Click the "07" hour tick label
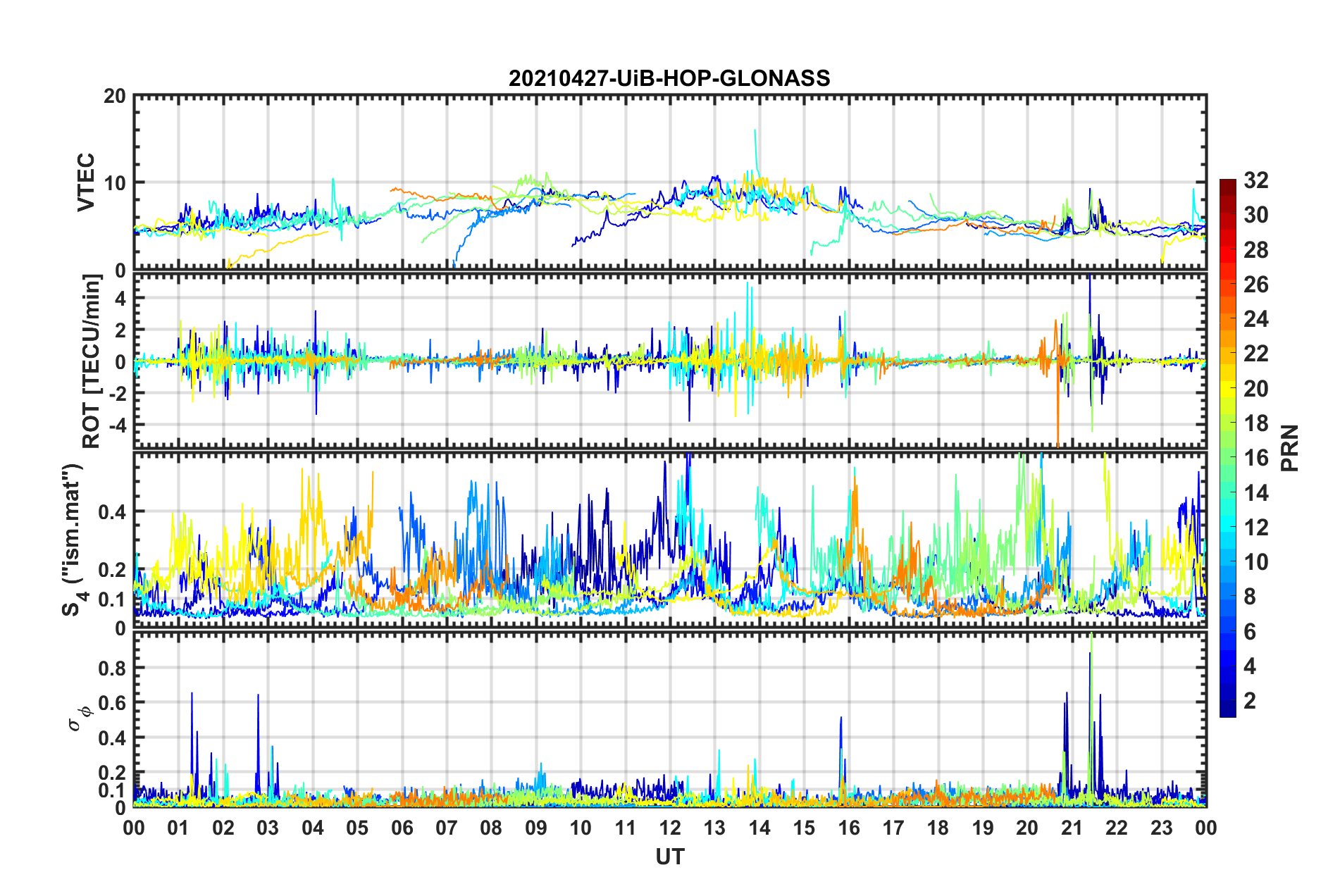 (447, 828)
